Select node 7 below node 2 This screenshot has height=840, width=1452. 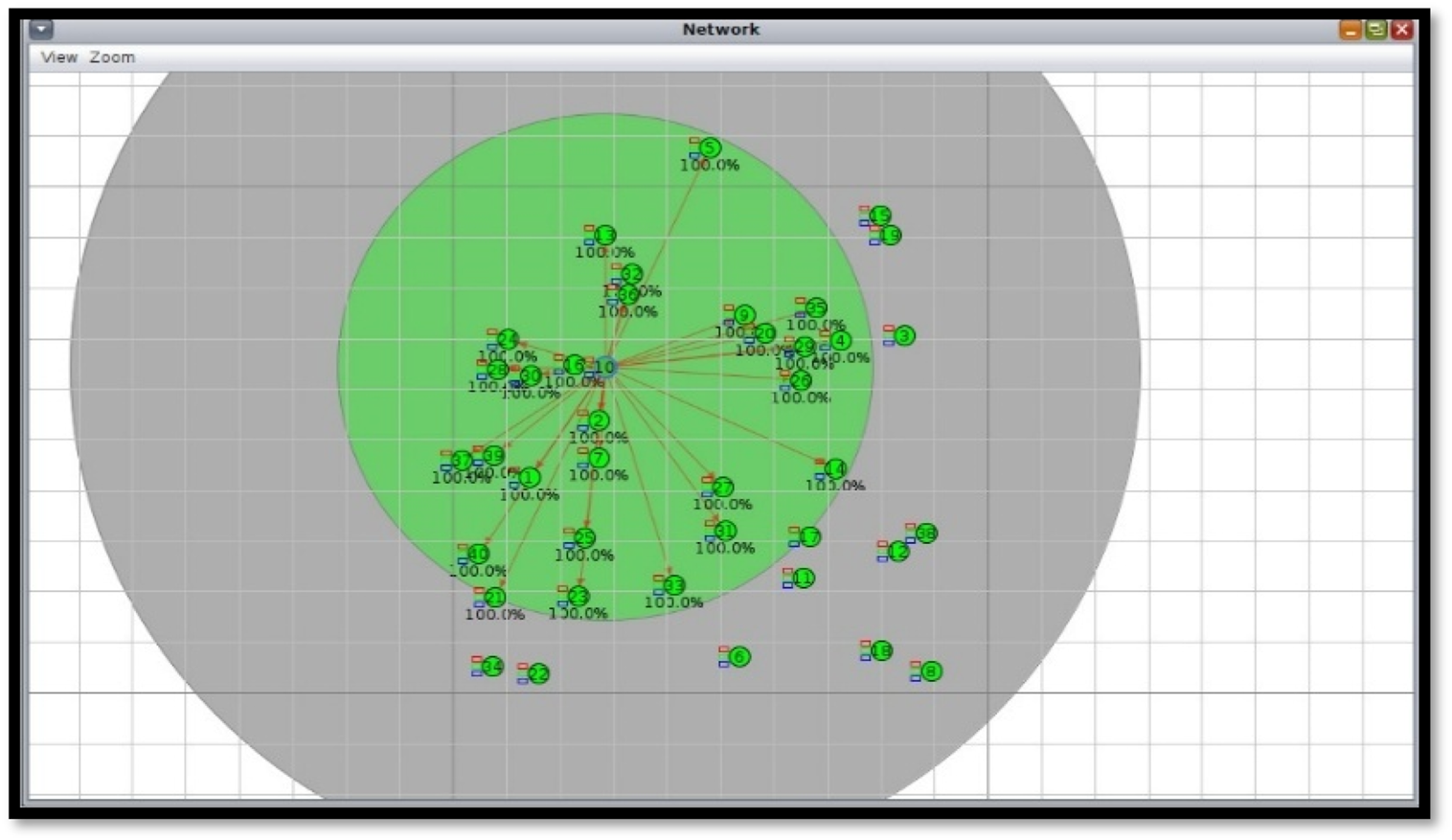599,459
